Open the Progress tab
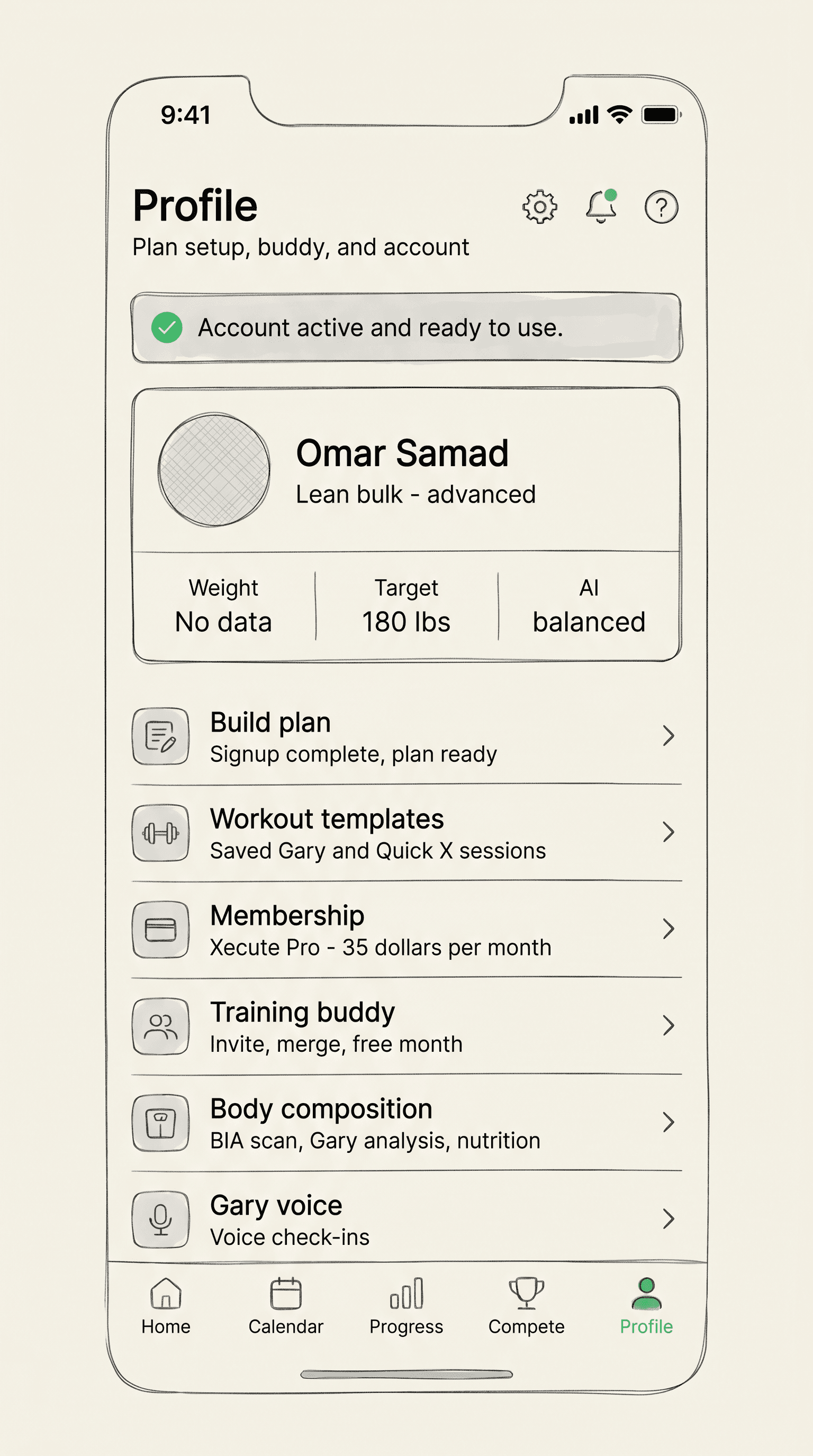Screen dimensions: 813x1456 [406, 1306]
